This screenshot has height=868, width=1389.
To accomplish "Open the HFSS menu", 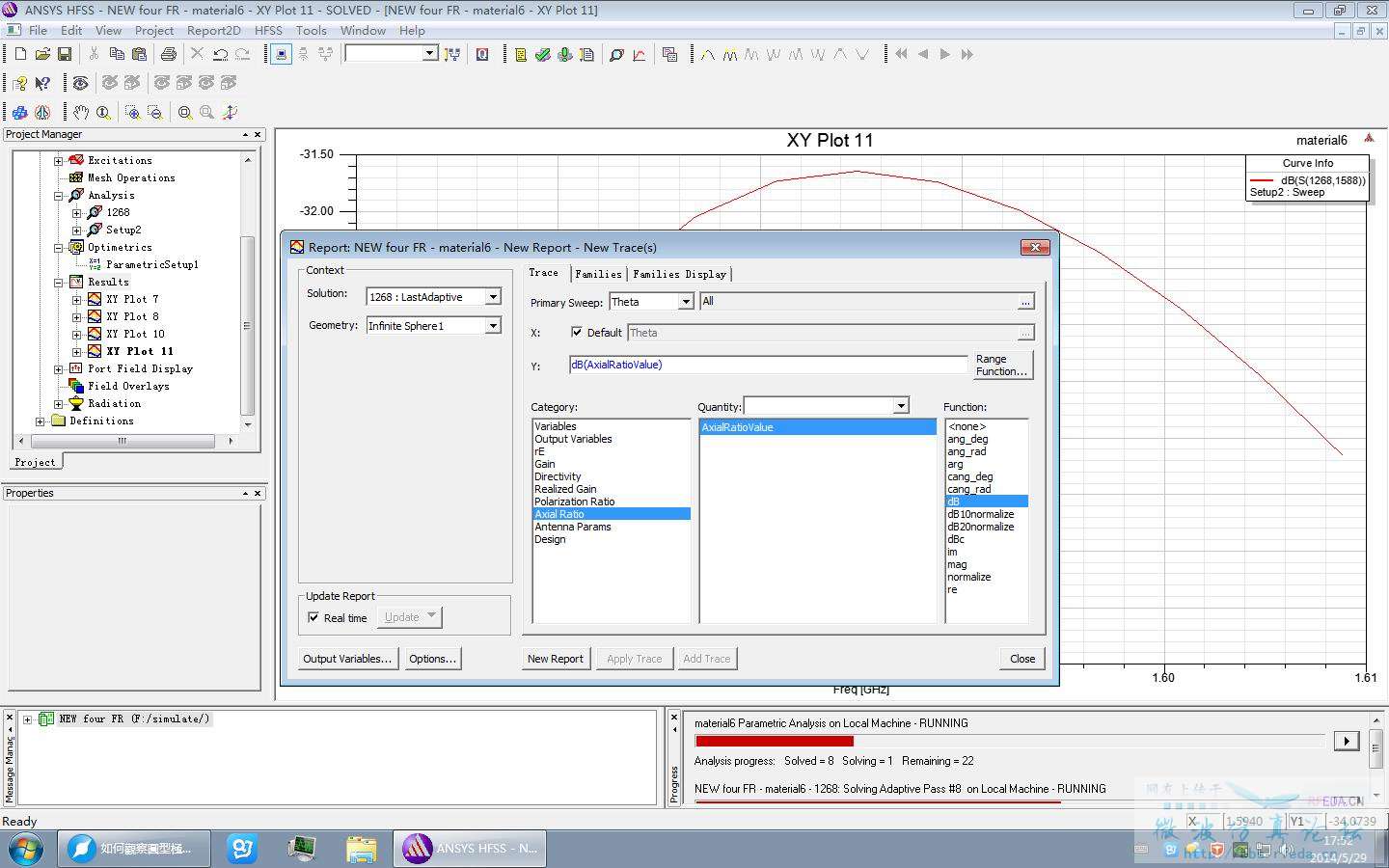I will point(268,30).
